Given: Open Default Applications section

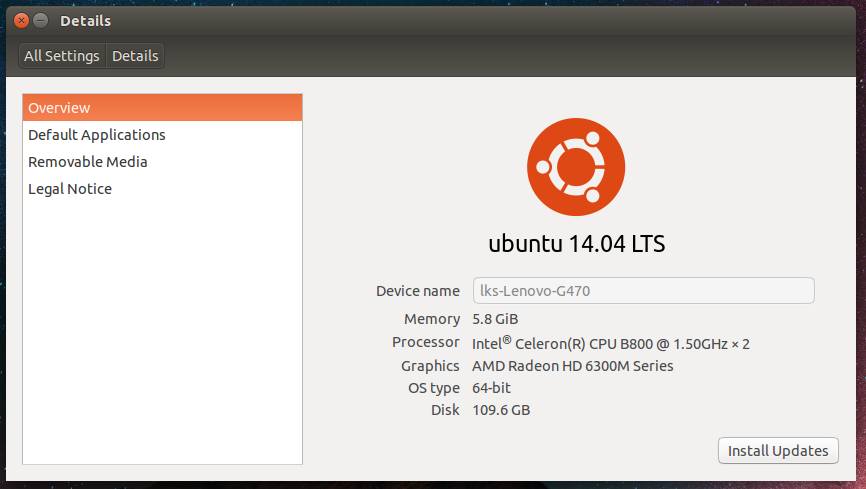Looking at the screenshot, I should pyautogui.click(x=162, y=135).
